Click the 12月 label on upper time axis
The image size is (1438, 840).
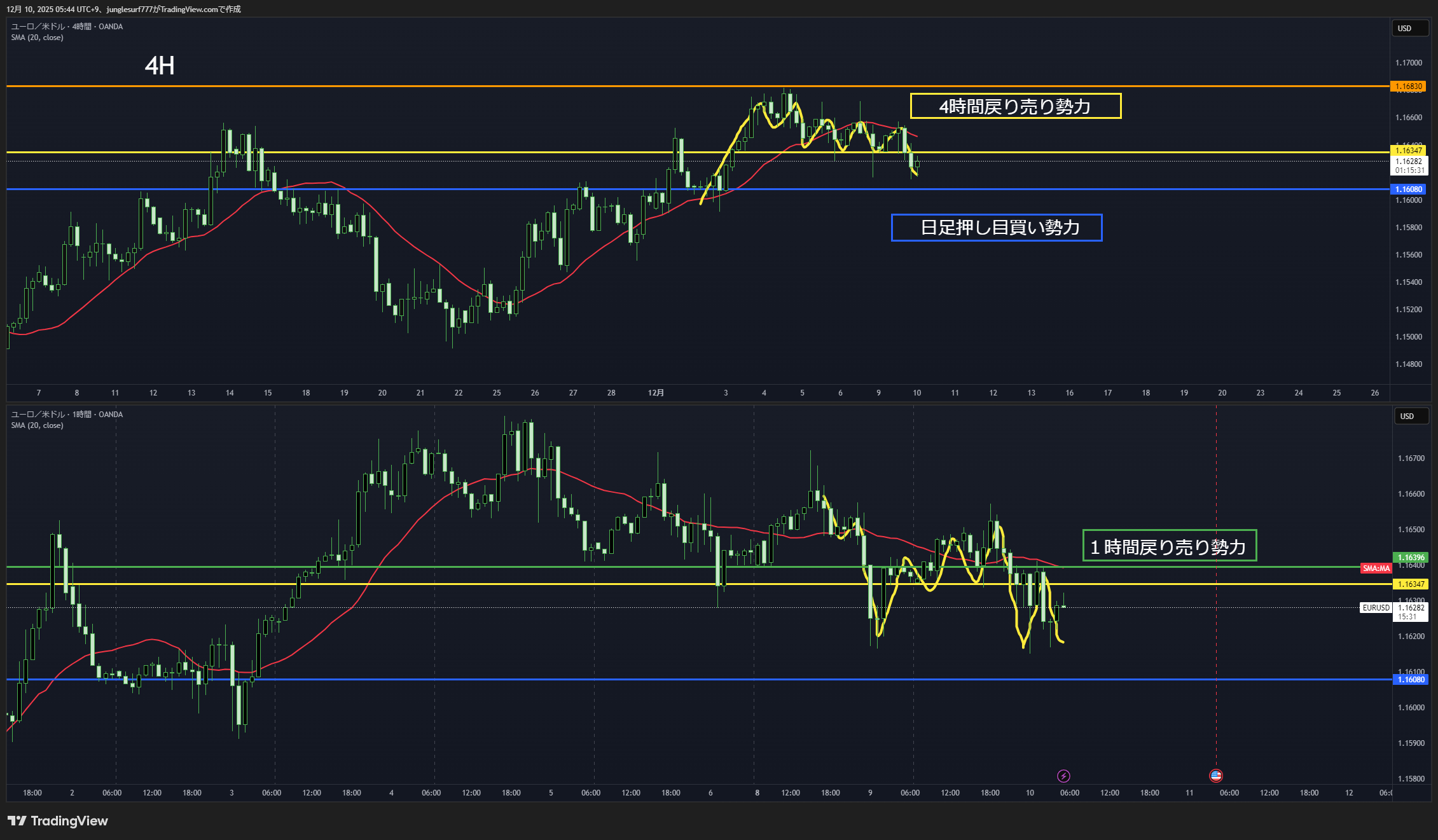pos(656,393)
